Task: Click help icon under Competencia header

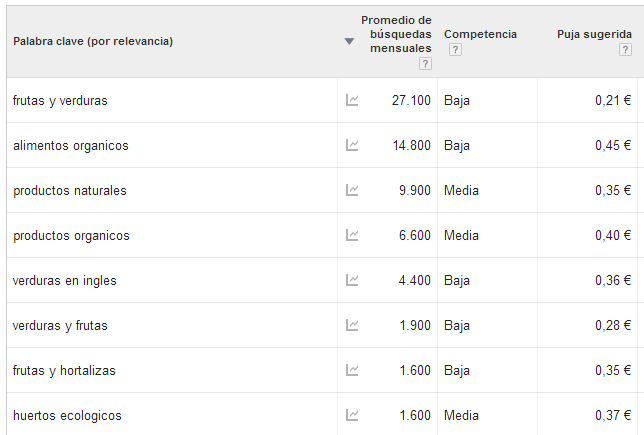Action: pos(455,50)
